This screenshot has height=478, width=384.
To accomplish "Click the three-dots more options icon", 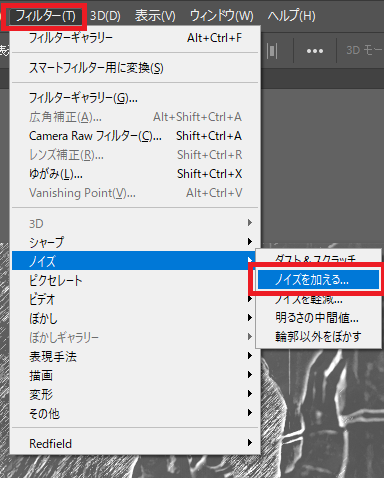I will [x=315, y=51].
